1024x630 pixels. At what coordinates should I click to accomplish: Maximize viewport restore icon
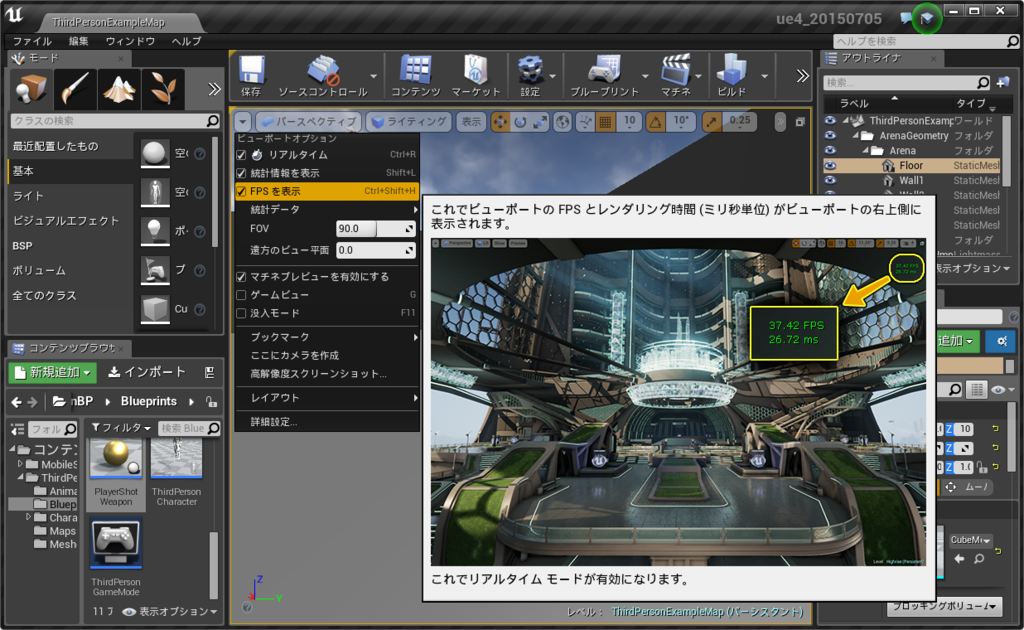[x=800, y=122]
